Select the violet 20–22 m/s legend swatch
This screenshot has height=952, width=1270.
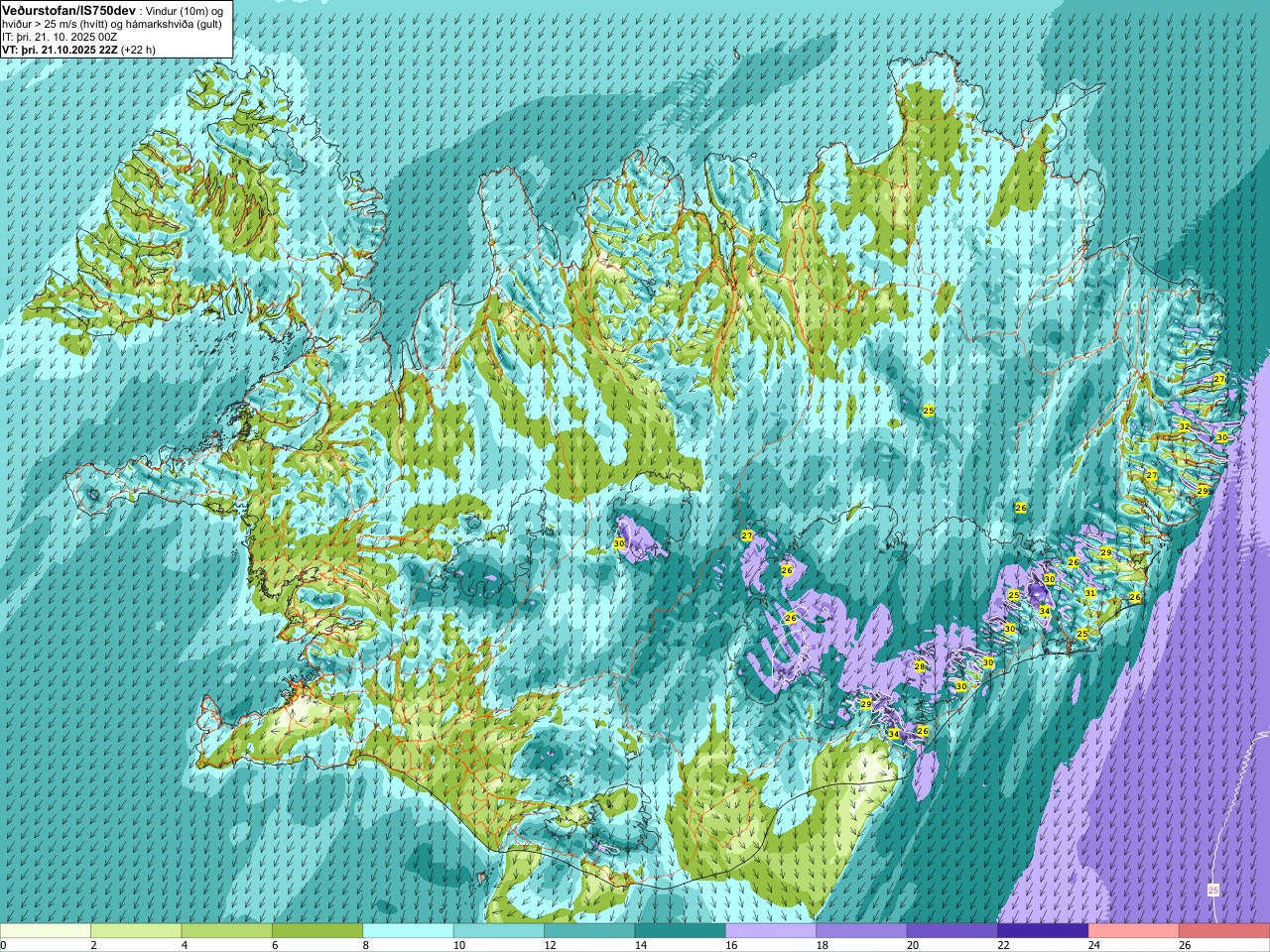point(952,931)
